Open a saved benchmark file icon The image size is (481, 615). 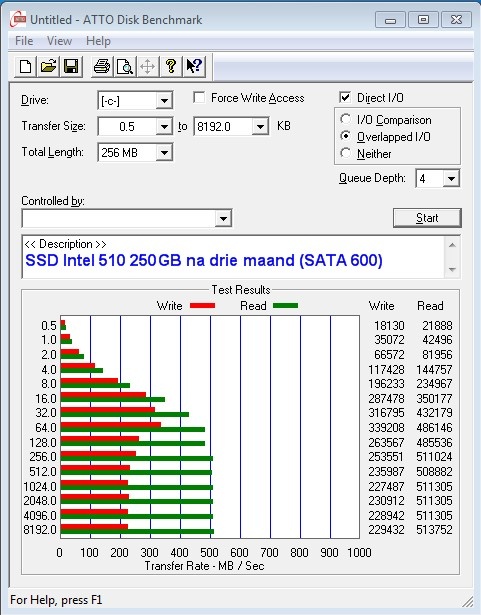tap(48, 66)
